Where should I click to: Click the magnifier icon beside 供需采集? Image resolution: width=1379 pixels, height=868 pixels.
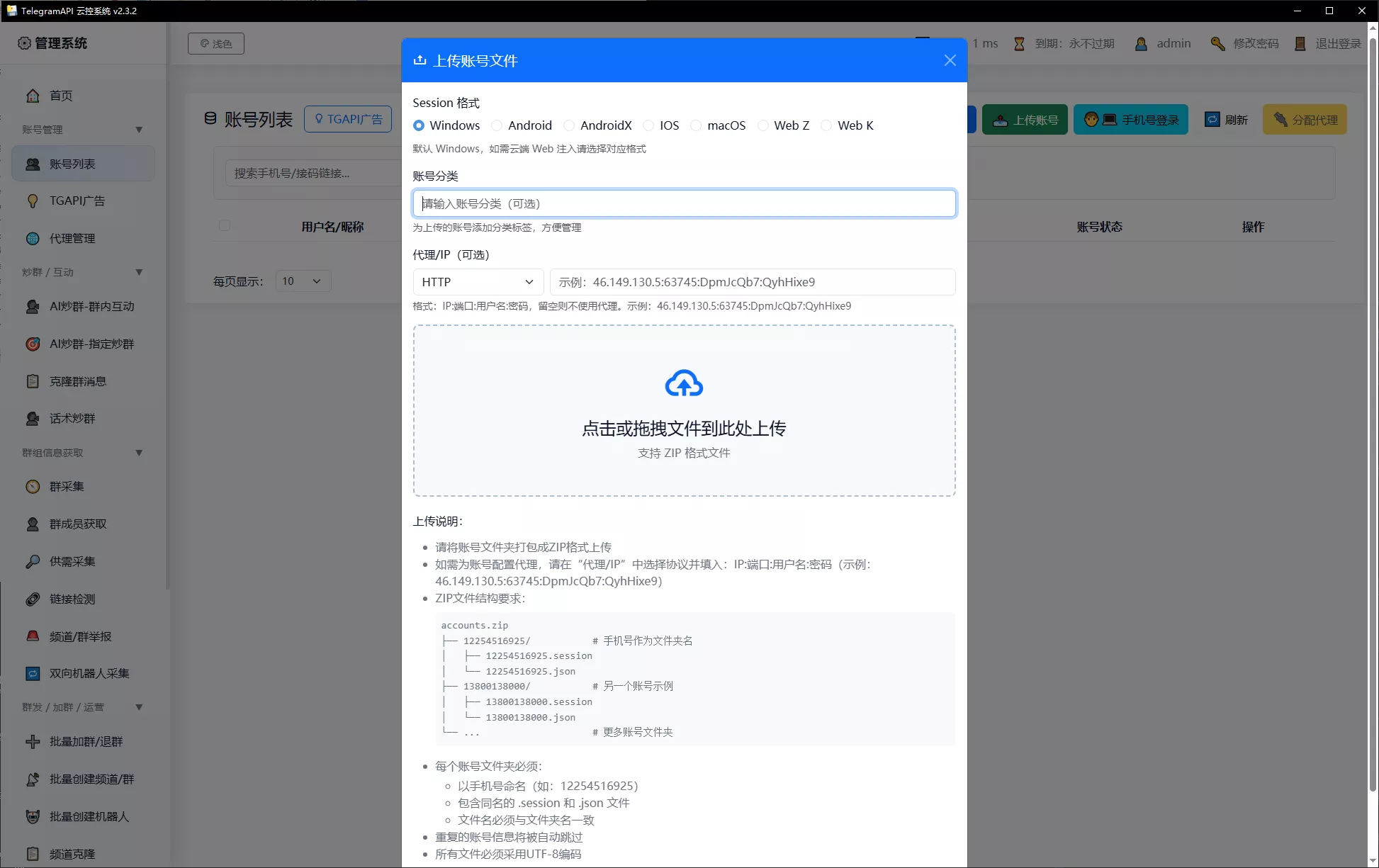click(x=33, y=561)
